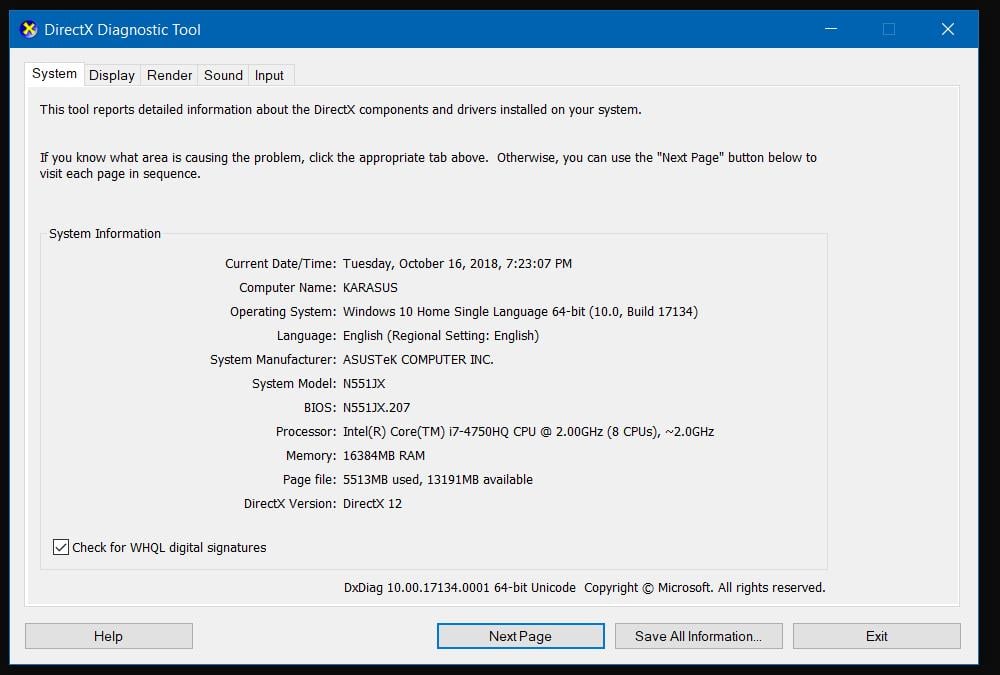
Task: Click the DirectX Diagnostic Tool title text
Action: click(x=122, y=29)
